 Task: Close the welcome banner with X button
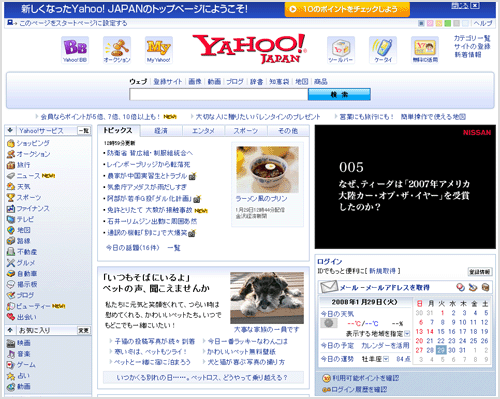475,5
